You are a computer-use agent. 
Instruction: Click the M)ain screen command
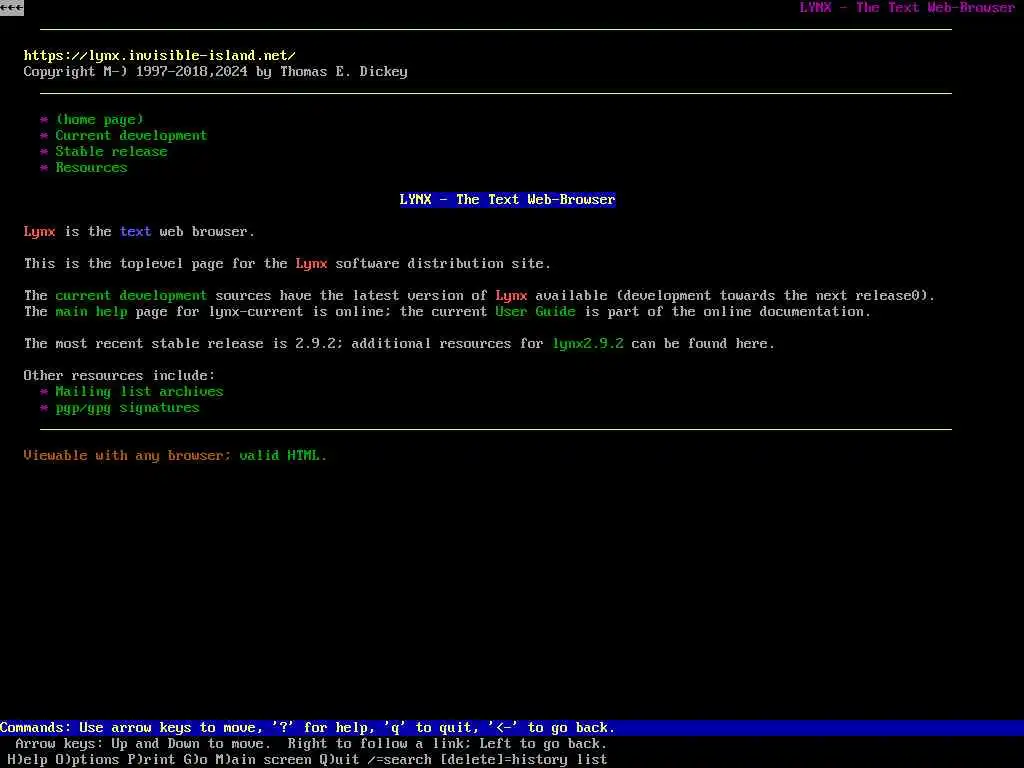[263, 760]
